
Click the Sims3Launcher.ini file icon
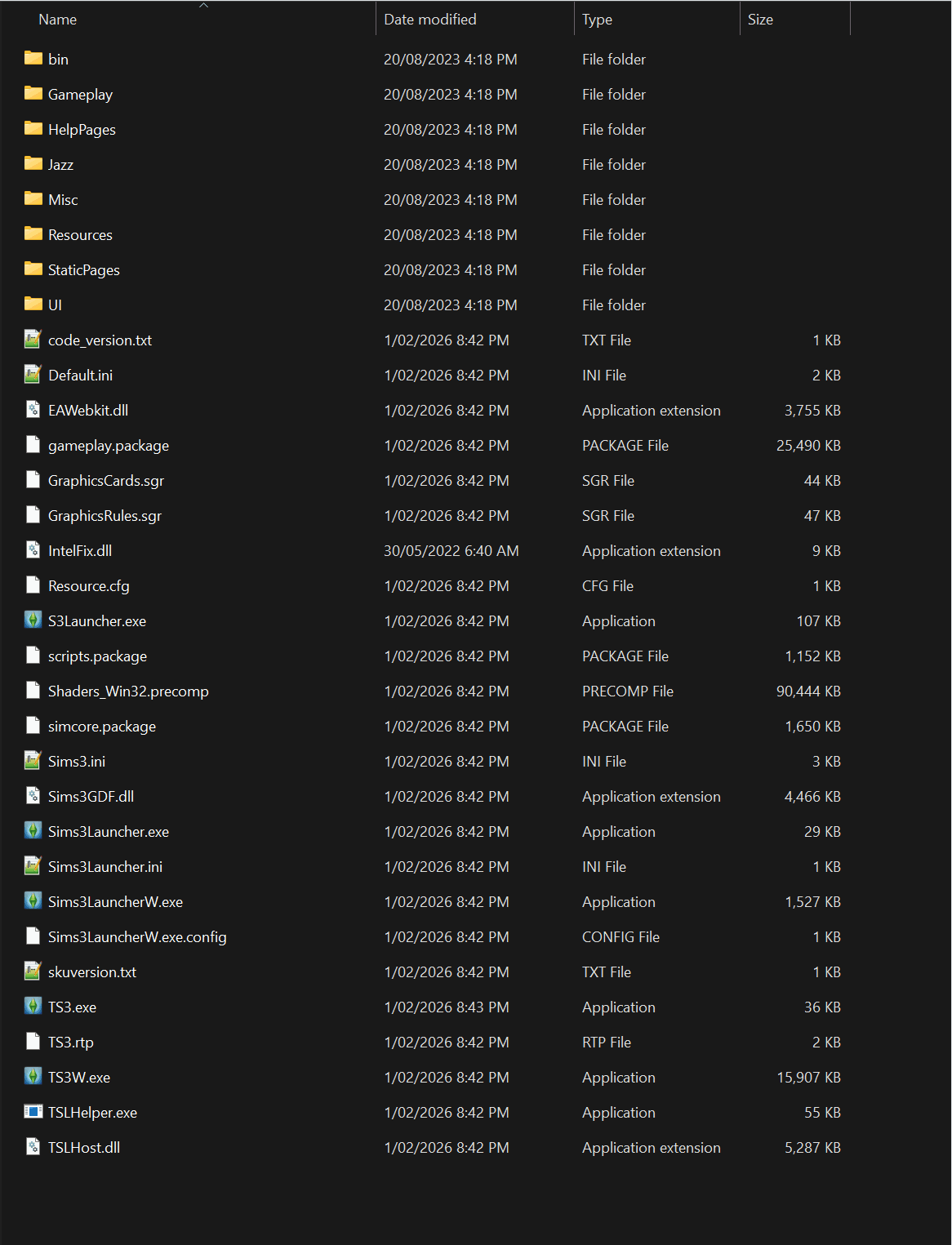click(x=33, y=866)
